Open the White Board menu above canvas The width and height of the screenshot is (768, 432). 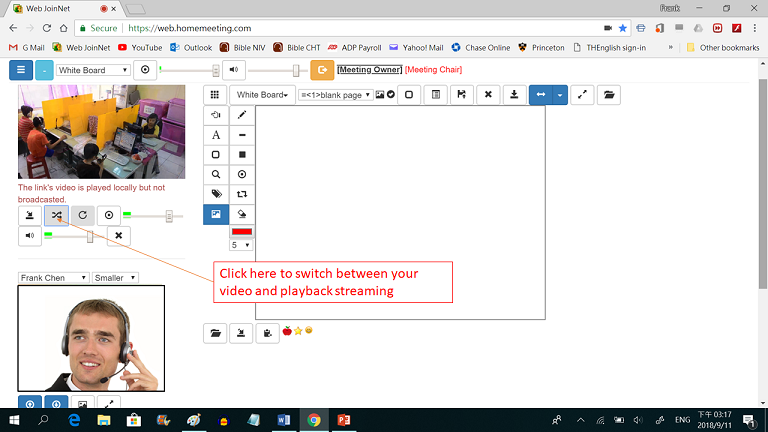coord(262,95)
